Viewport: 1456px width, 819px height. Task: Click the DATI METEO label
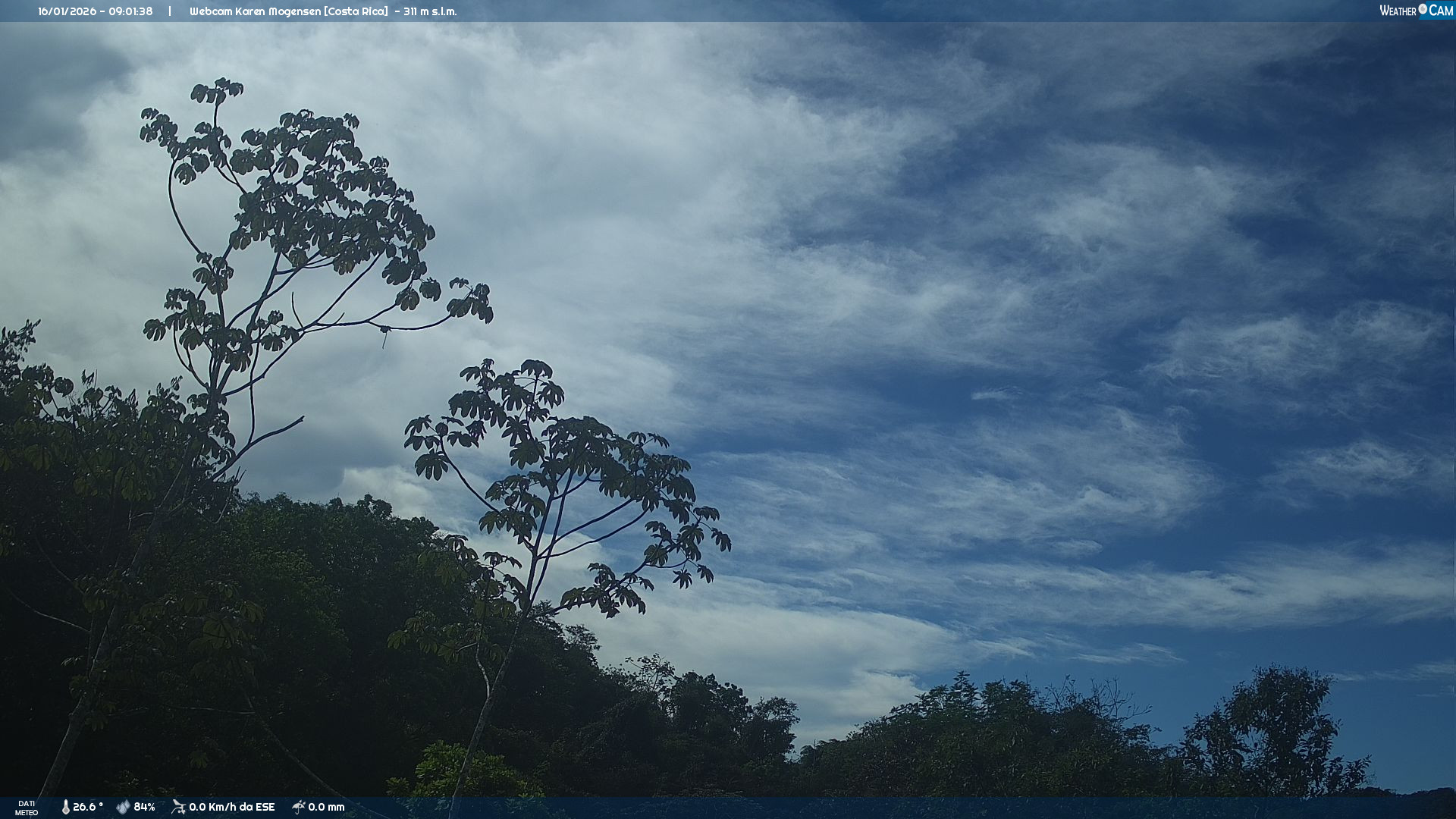point(27,808)
